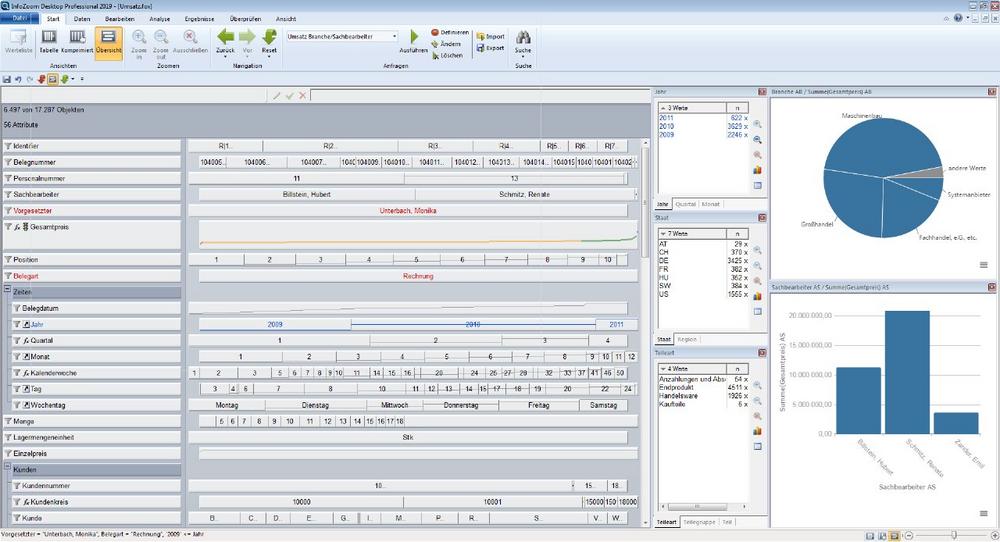Click the formula input field in edit bar

tap(480, 96)
